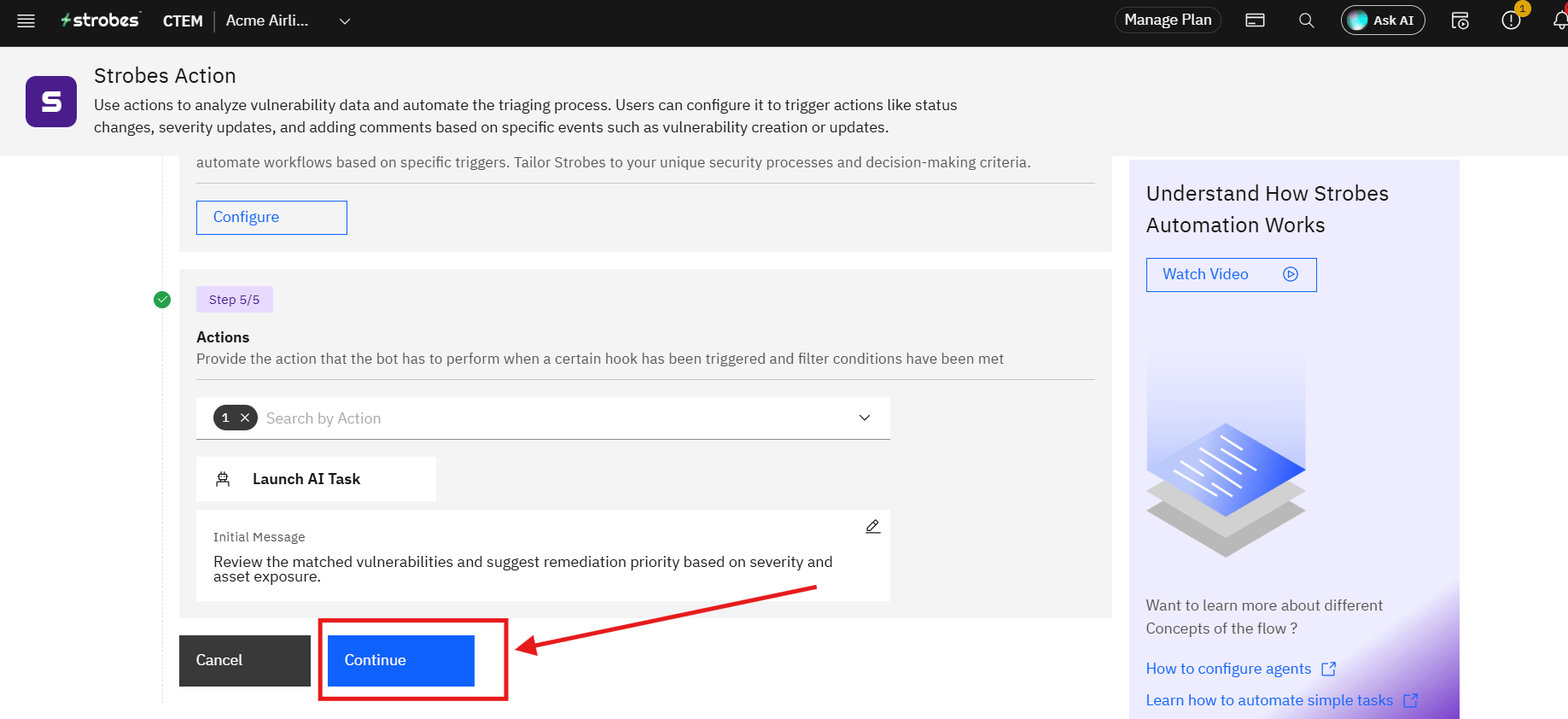The width and height of the screenshot is (1568, 719).
Task: Click the purple Strobes Action S icon
Action: [x=51, y=102]
